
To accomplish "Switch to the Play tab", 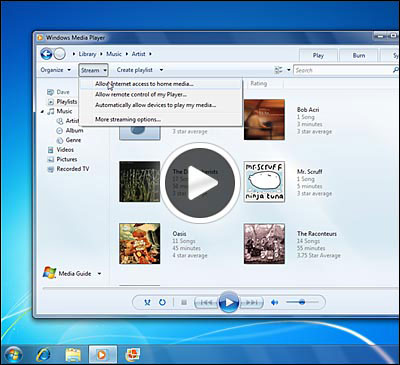I will (x=318, y=56).
